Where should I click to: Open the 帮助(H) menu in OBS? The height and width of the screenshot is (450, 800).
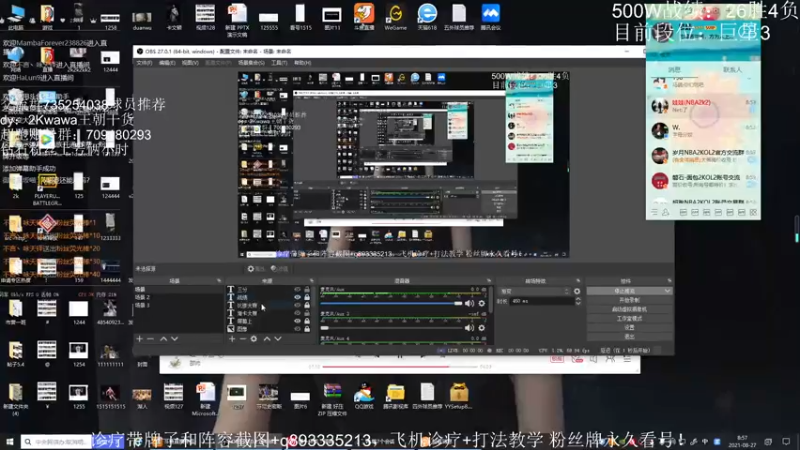point(303,63)
